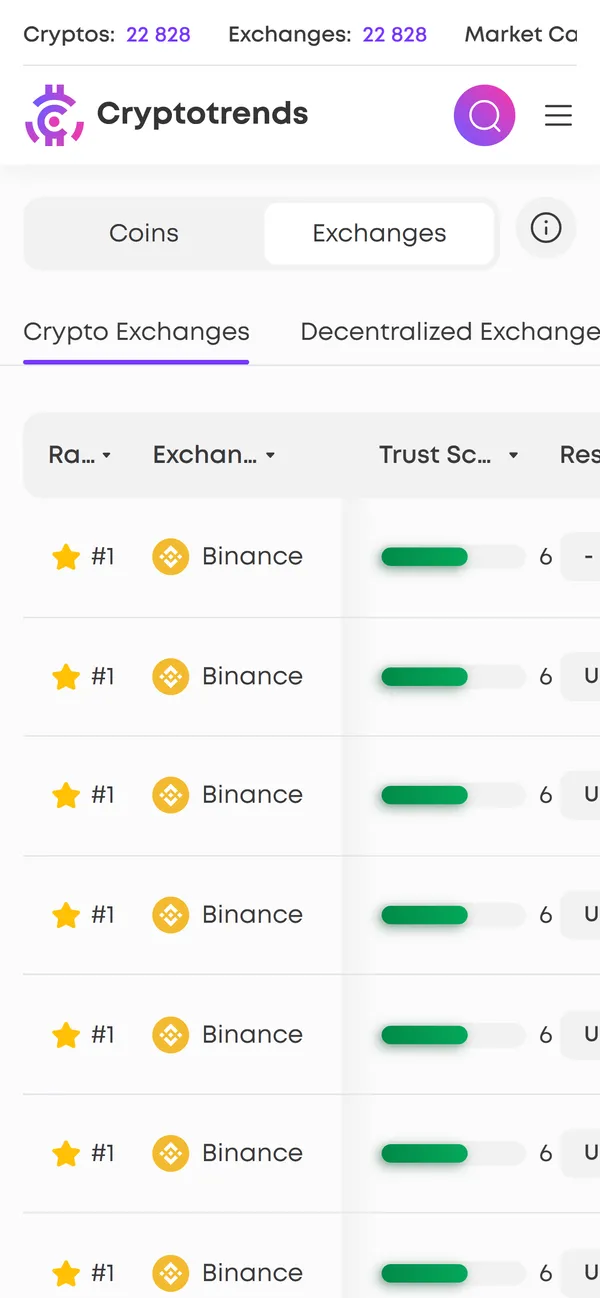This screenshot has width=600, height=1298.
Task: Open the Crypto Exchanges tab
Action: click(x=136, y=332)
